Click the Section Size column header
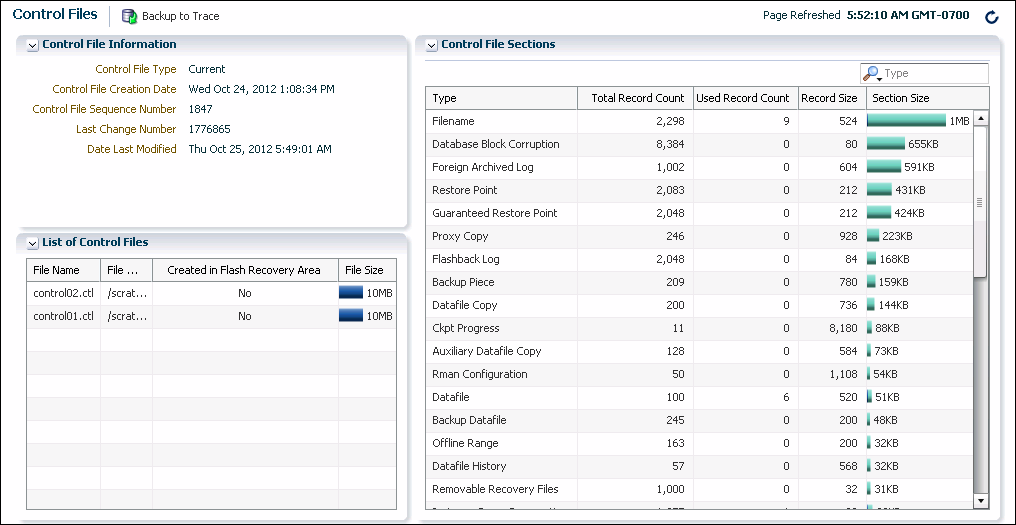This screenshot has width=1016, height=525. [900, 98]
